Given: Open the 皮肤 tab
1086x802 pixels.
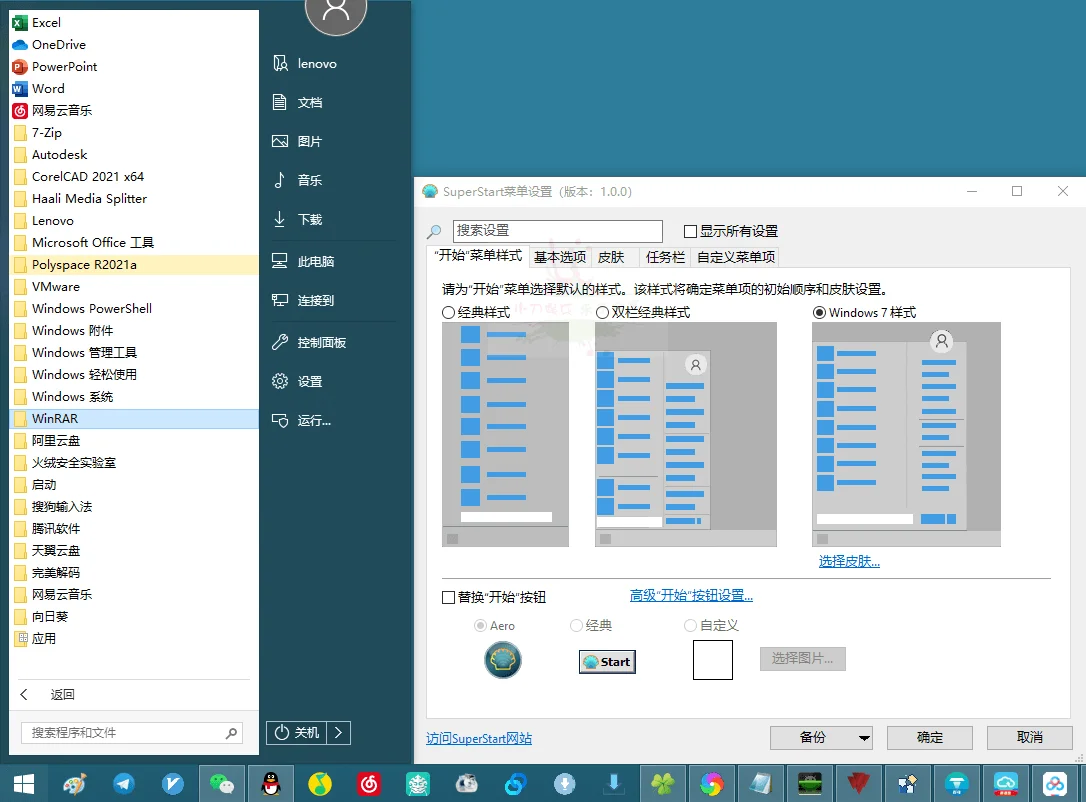Looking at the screenshot, I should point(612,257).
